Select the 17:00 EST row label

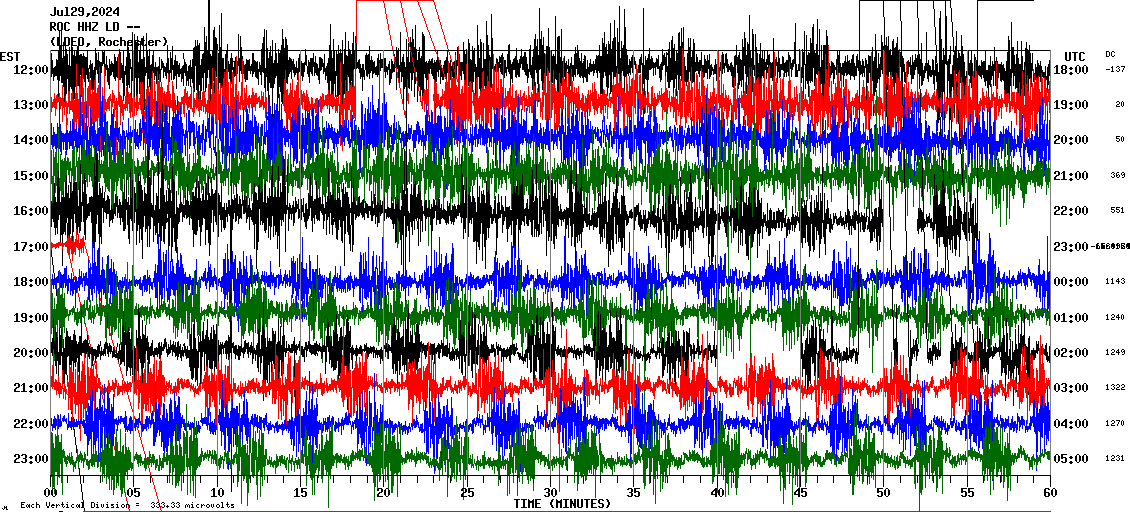(x=31, y=247)
